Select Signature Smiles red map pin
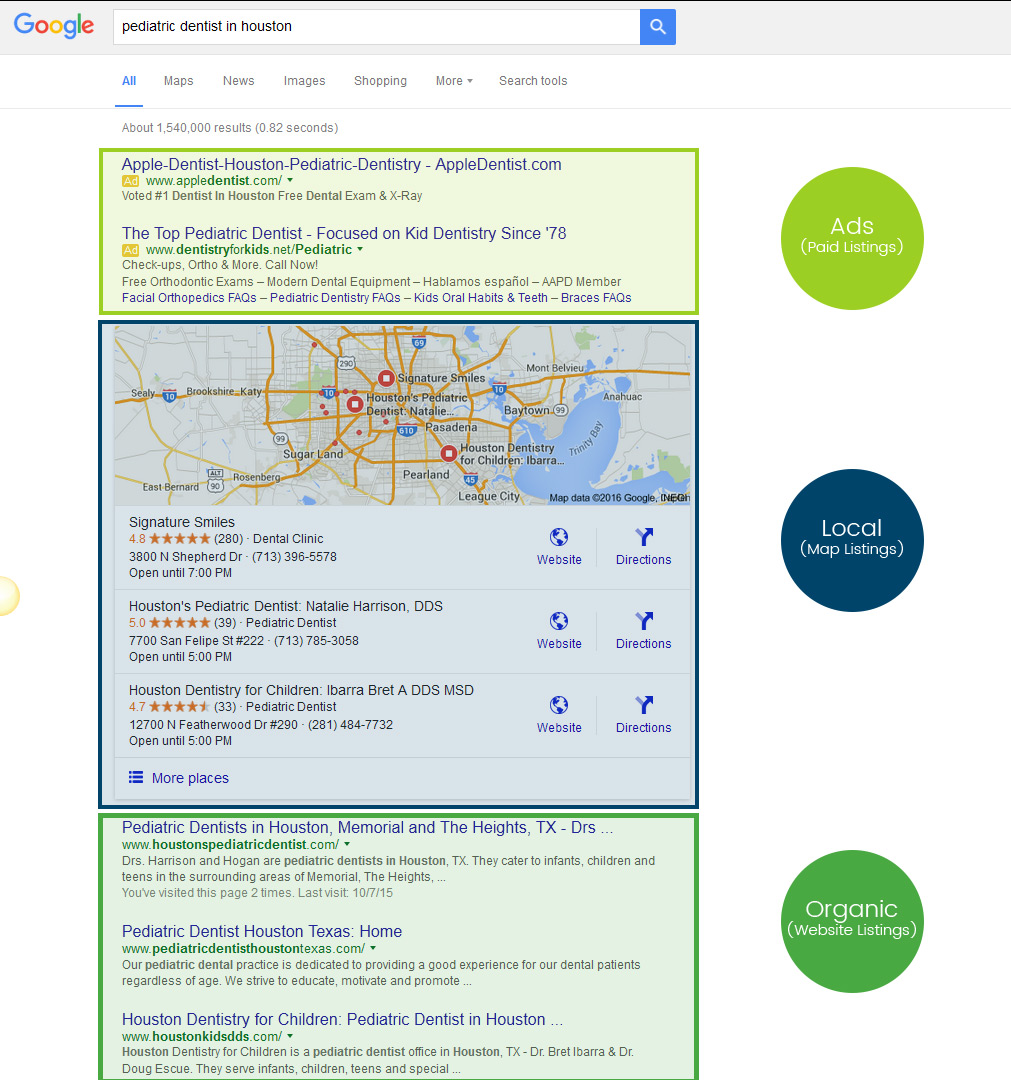1011x1080 pixels. point(386,377)
